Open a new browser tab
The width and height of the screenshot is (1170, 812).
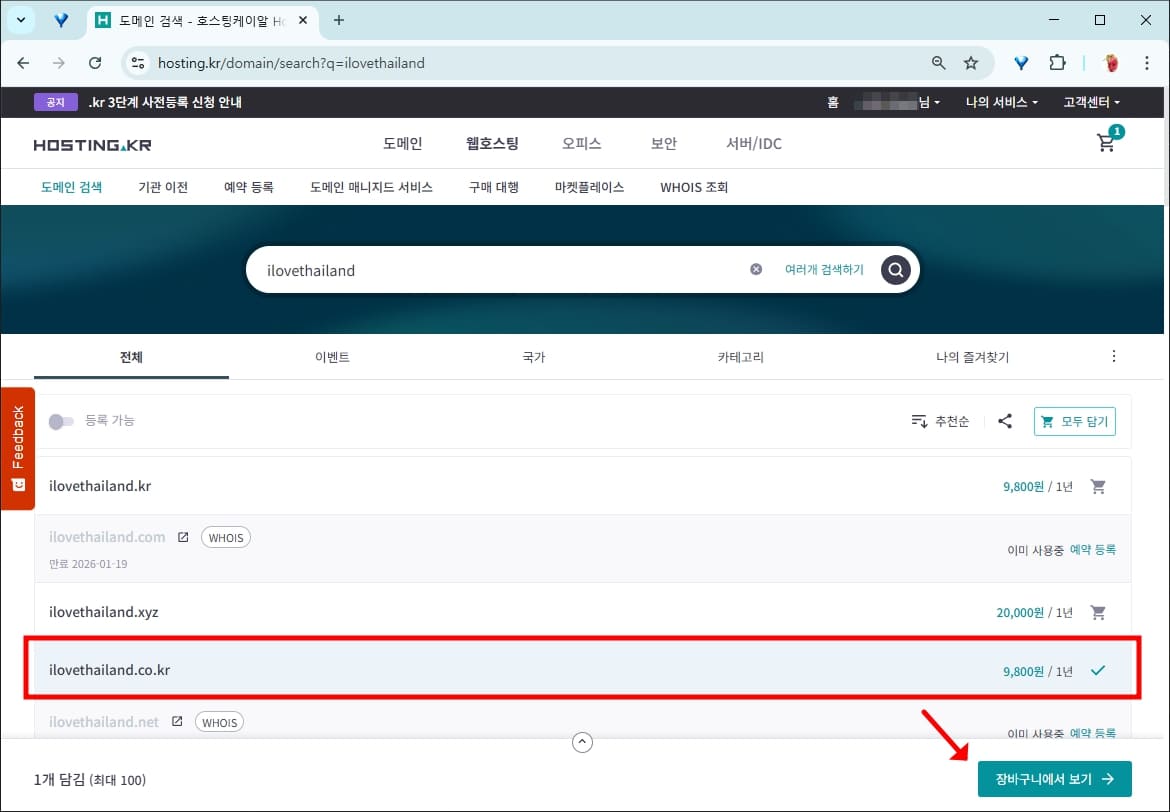tap(339, 20)
